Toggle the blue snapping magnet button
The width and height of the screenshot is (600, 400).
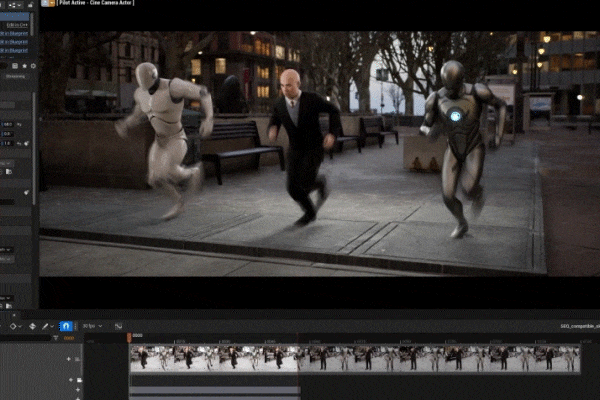(x=65, y=326)
